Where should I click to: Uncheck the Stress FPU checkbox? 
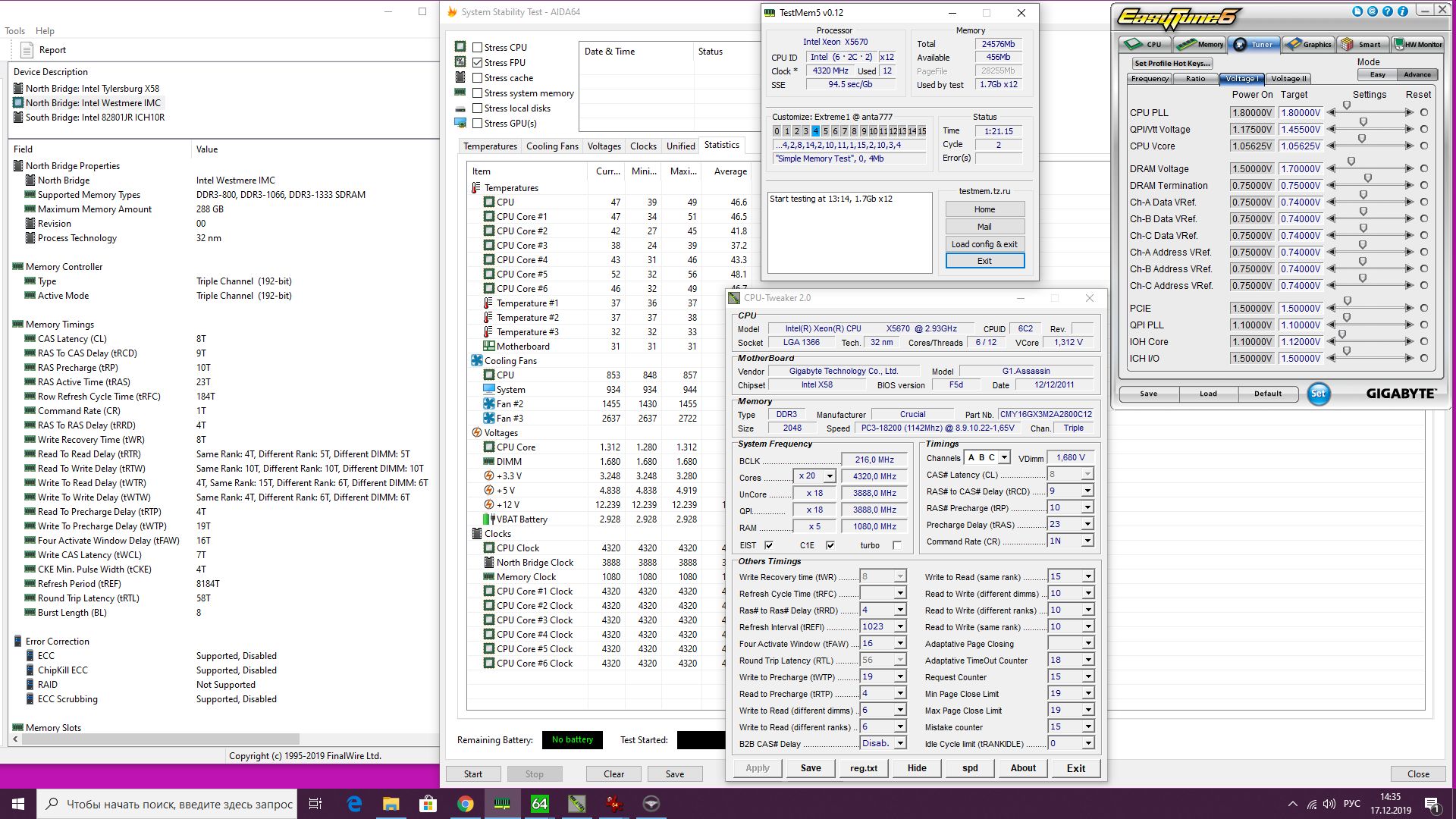point(478,62)
